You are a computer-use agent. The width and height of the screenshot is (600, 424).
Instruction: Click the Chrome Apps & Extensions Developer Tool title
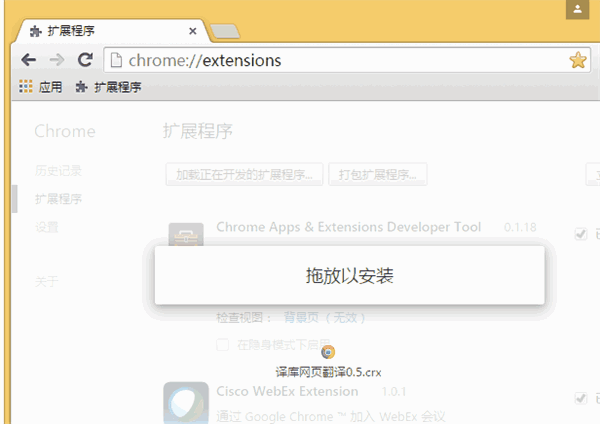tap(349, 227)
